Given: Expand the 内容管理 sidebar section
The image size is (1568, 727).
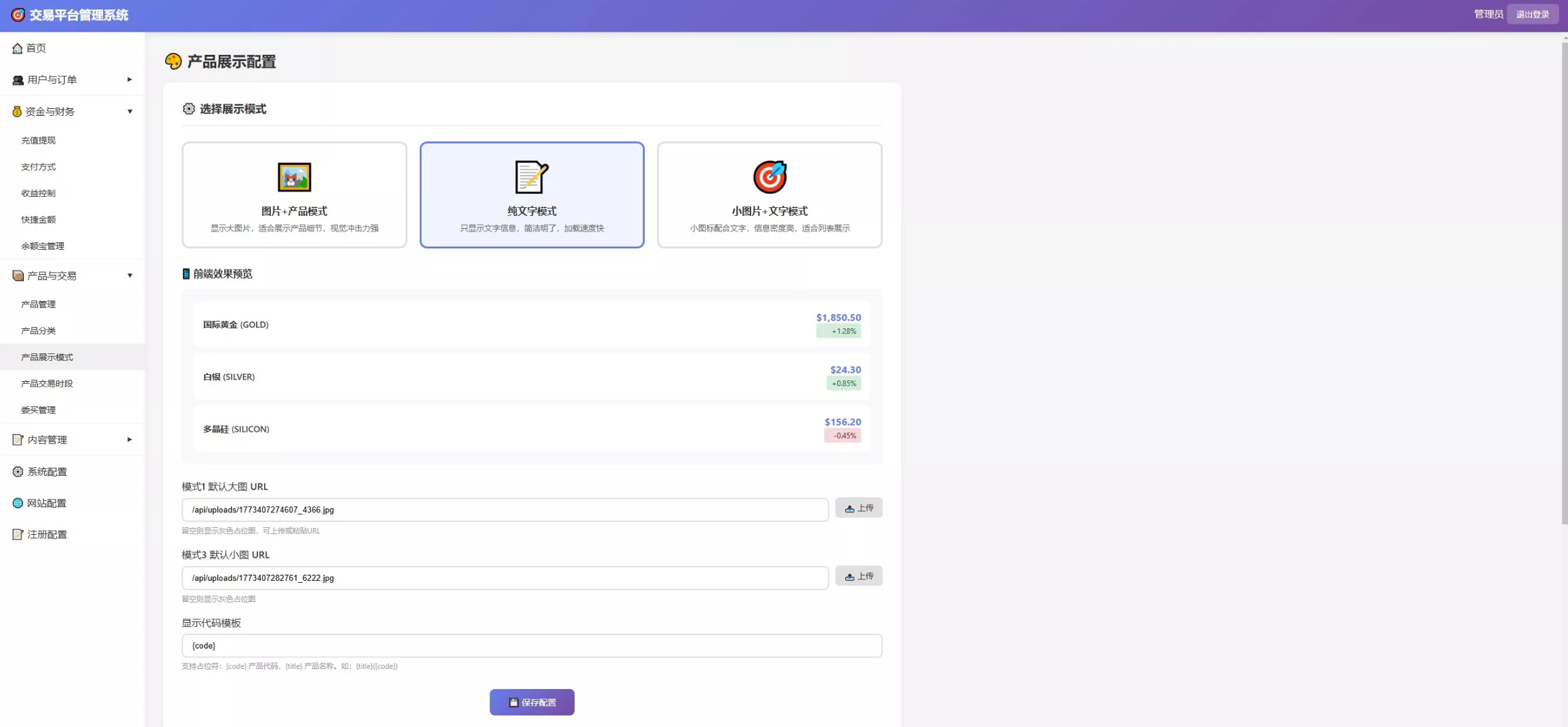Looking at the screenshot, I should coord(72,440).
